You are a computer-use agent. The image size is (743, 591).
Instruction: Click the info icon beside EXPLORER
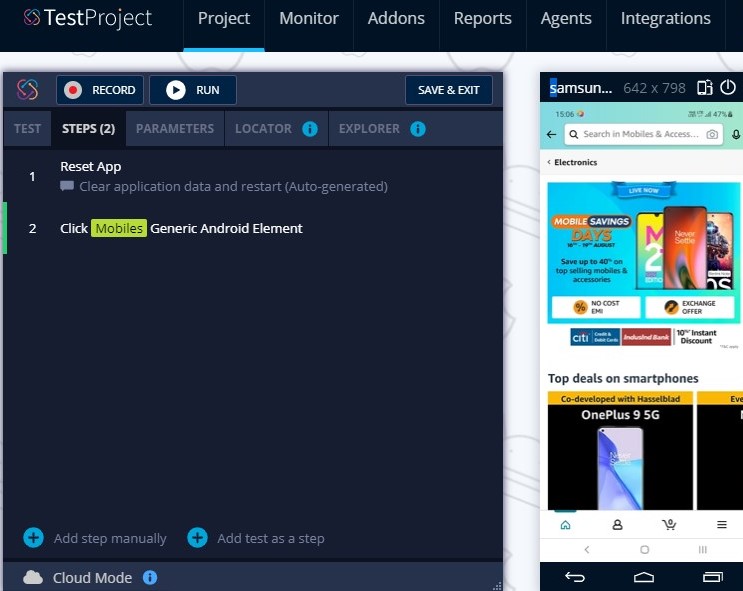click(418, 129)
